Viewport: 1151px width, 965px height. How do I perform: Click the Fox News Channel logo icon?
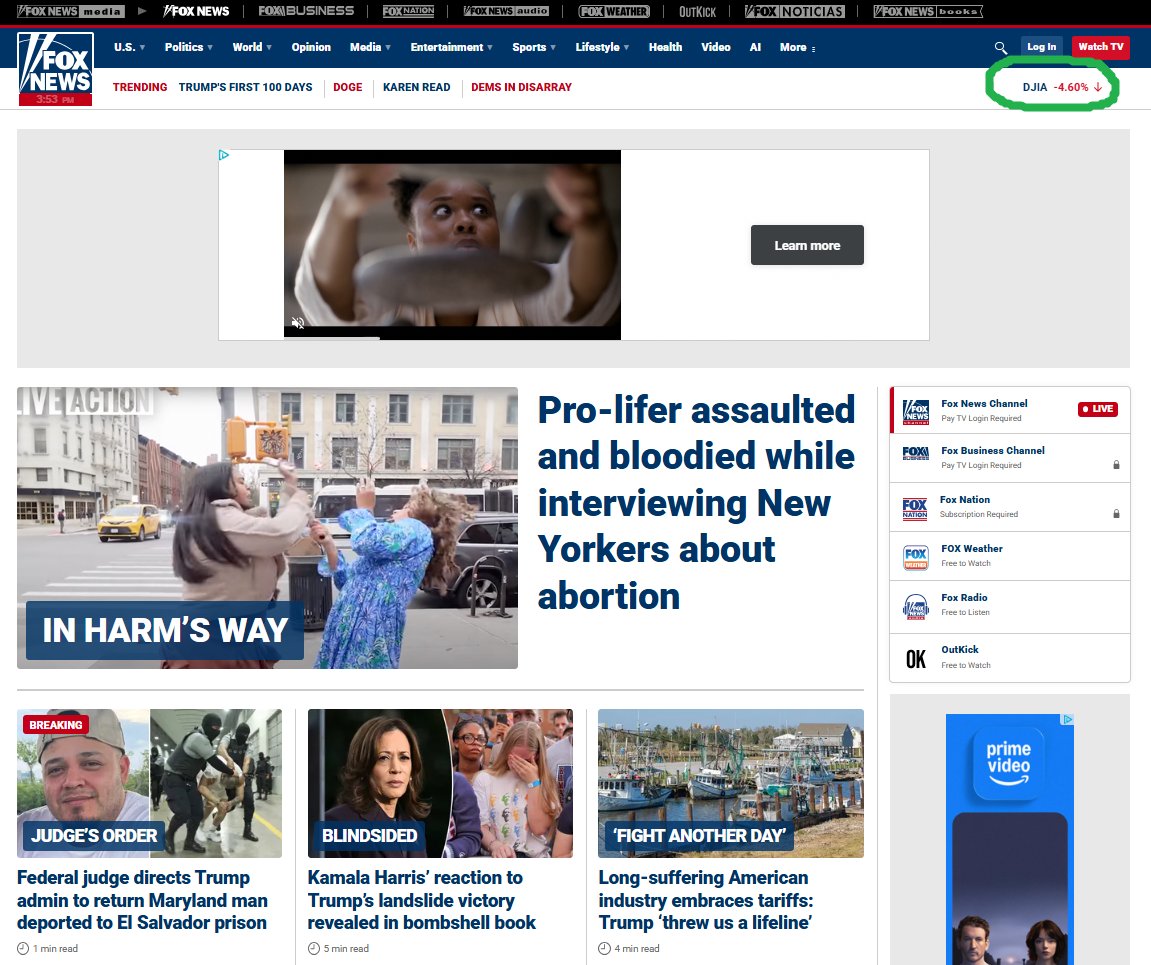(915, 411)
